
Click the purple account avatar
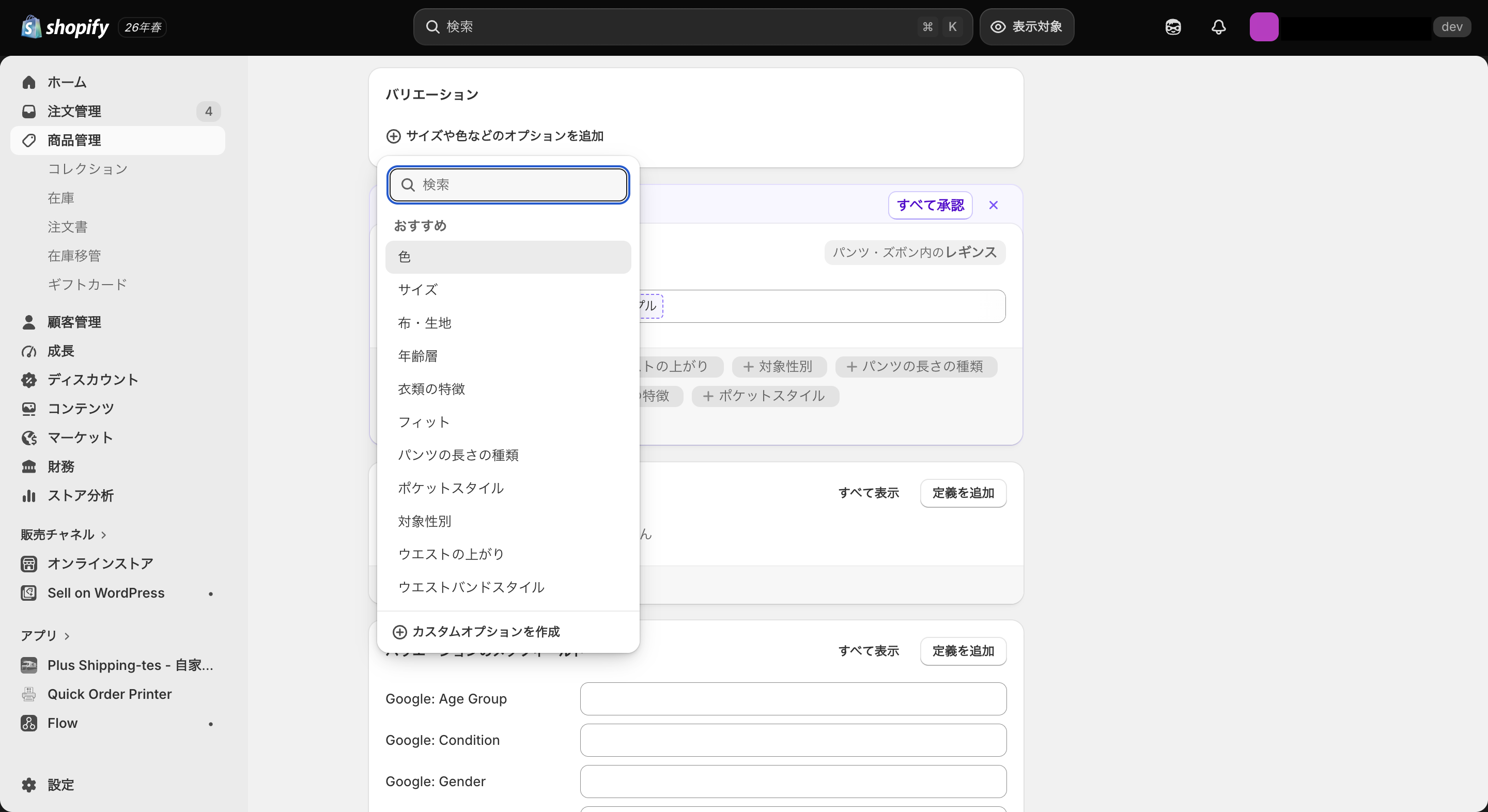click(1264, 26)
